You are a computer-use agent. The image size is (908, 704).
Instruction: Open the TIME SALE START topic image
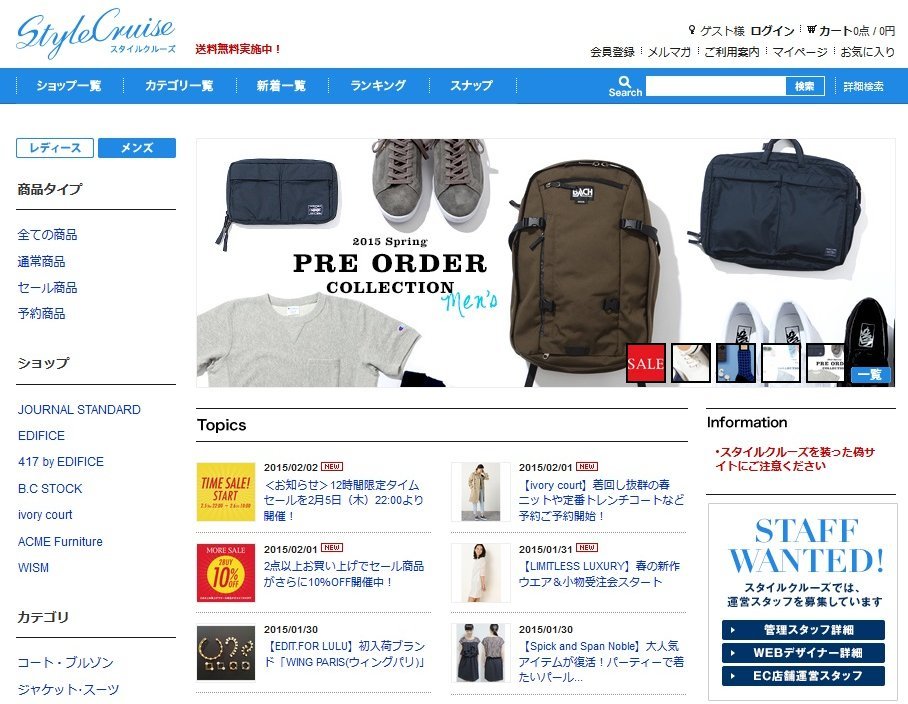click(x=226, y=492)
